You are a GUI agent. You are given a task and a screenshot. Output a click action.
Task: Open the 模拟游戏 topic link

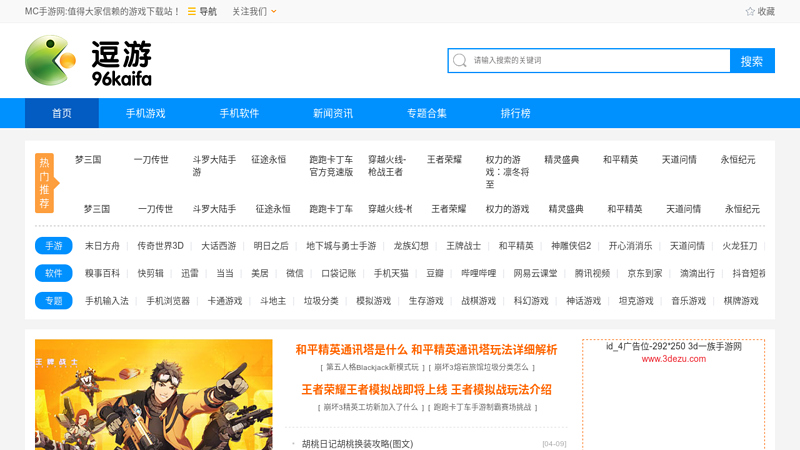pyautogui.click(x=373, y=301)
